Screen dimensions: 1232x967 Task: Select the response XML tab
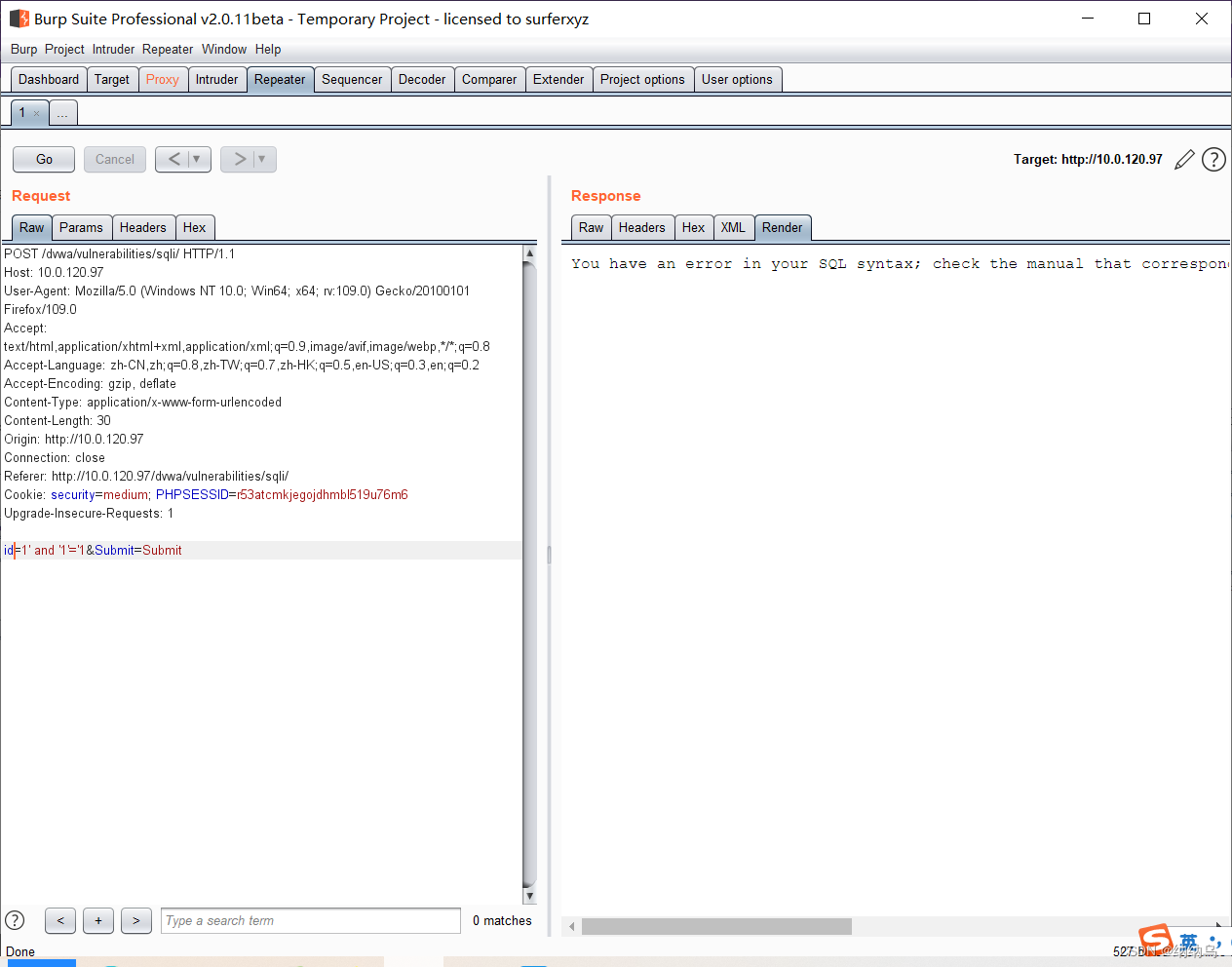(733, 227)
